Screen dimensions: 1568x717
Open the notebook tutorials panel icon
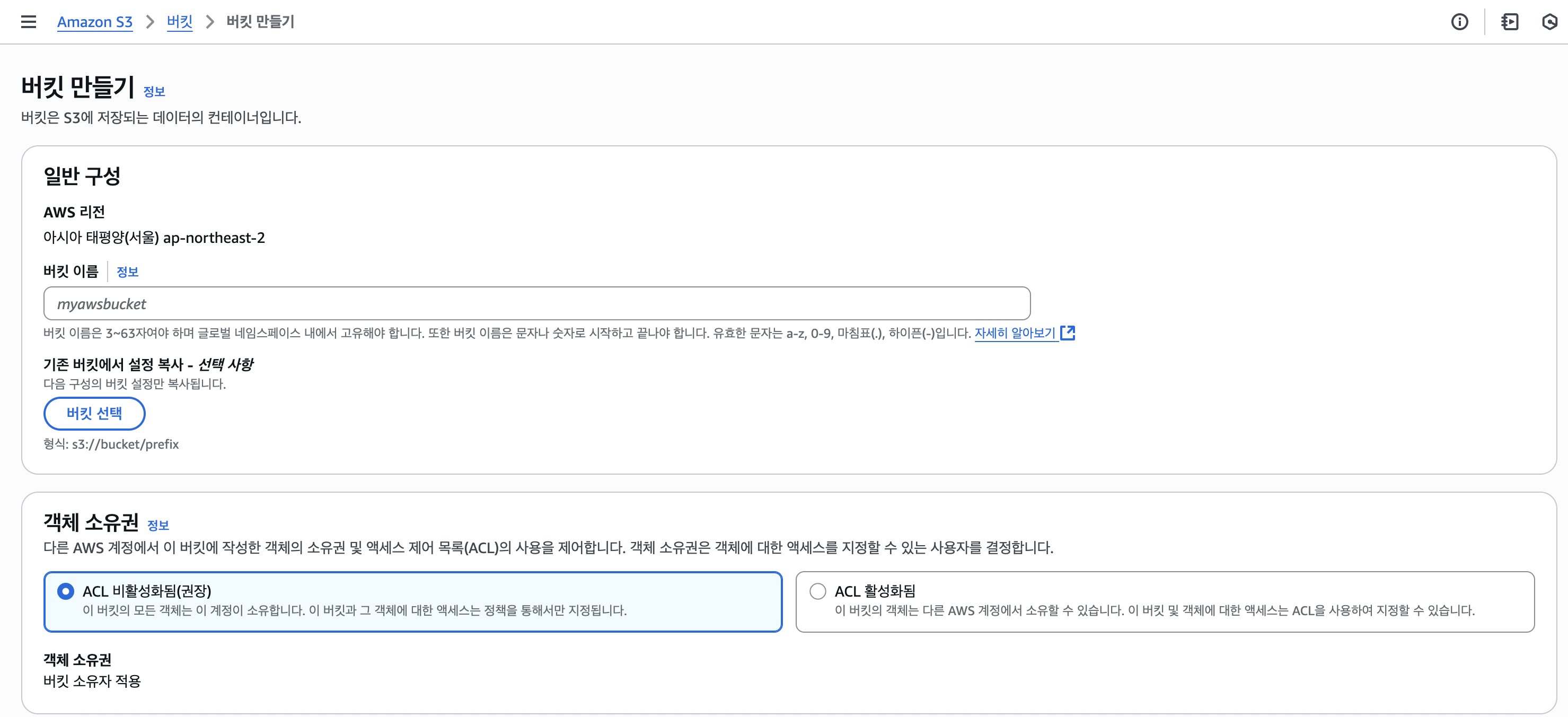(1510, 22)
